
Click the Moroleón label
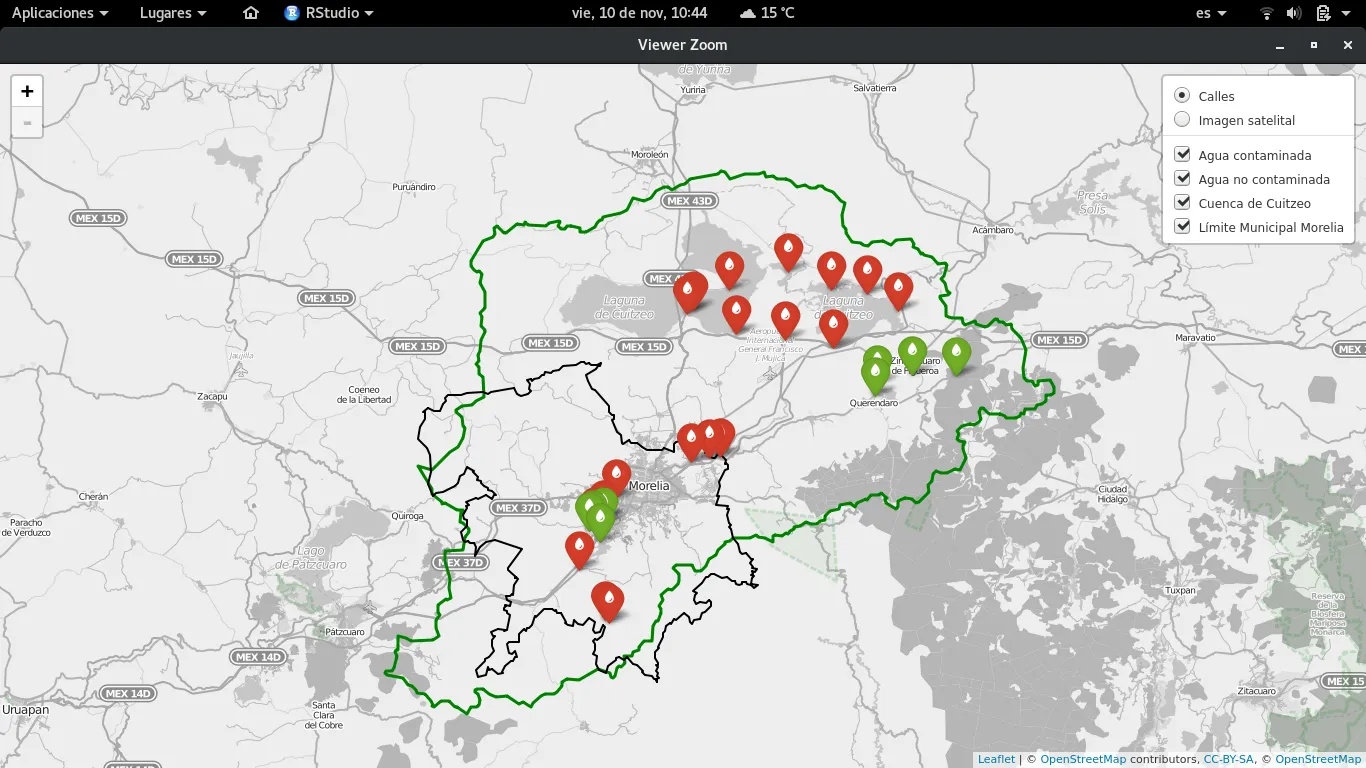(x=649, y=155)
